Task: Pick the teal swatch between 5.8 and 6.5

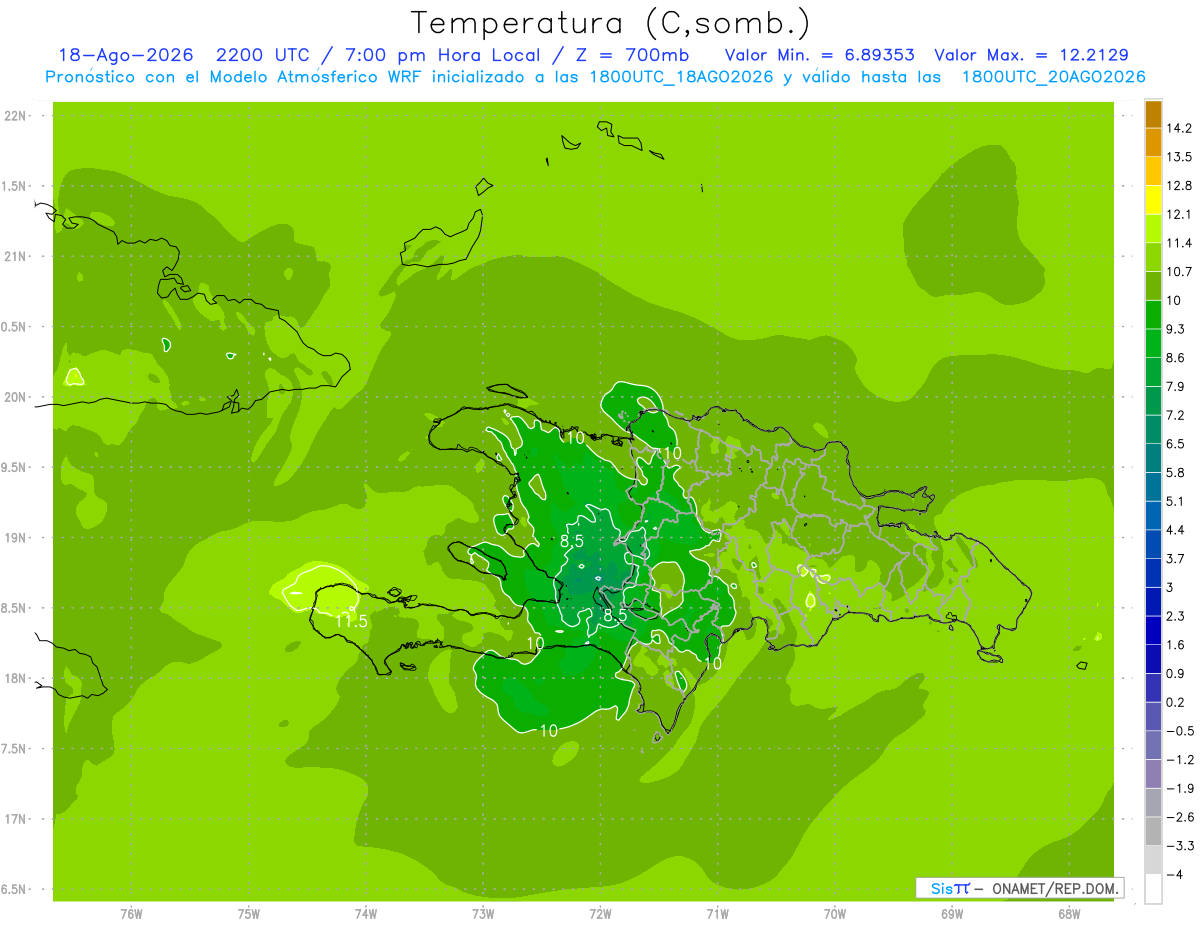Action: [1153, 458]
